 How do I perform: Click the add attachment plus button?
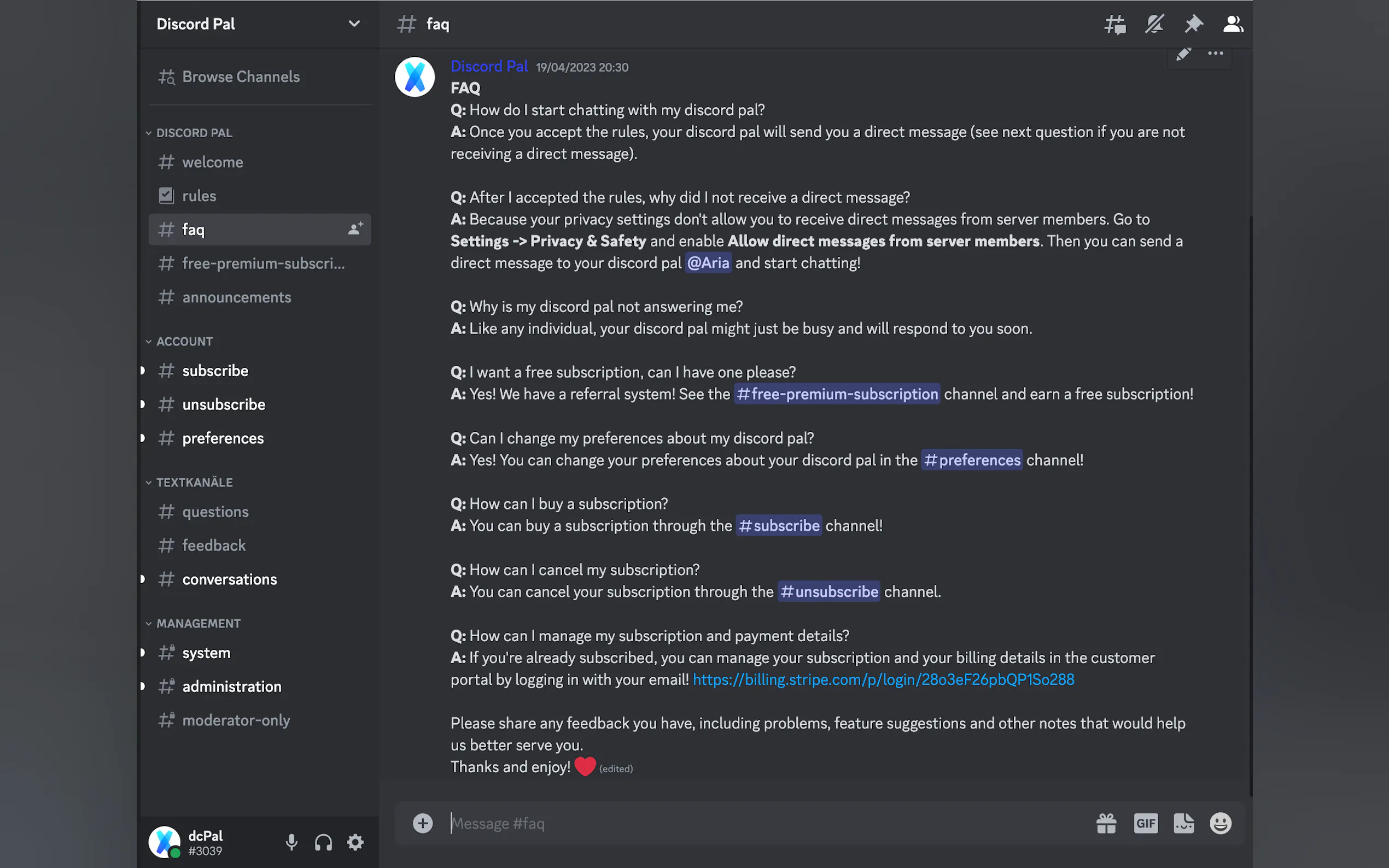[423, 823]
